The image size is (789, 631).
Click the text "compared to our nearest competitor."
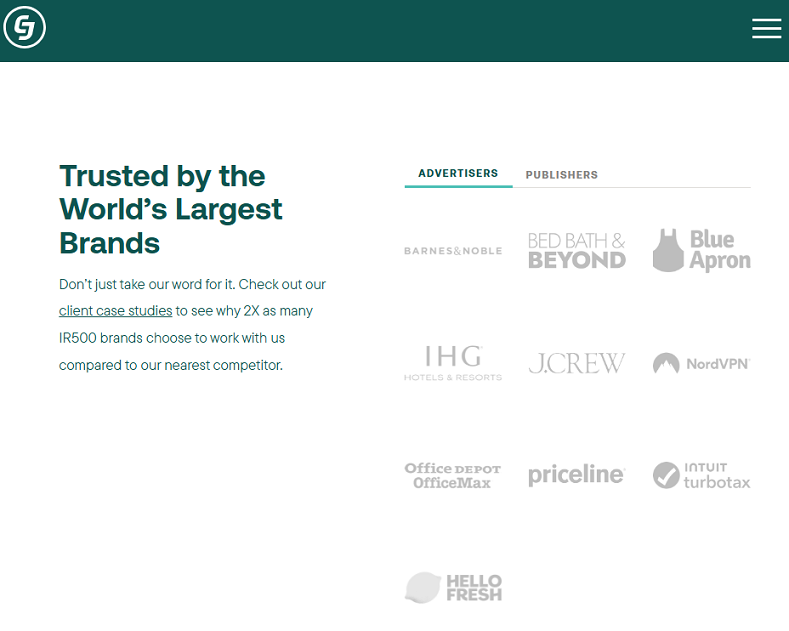coord(171,365)
